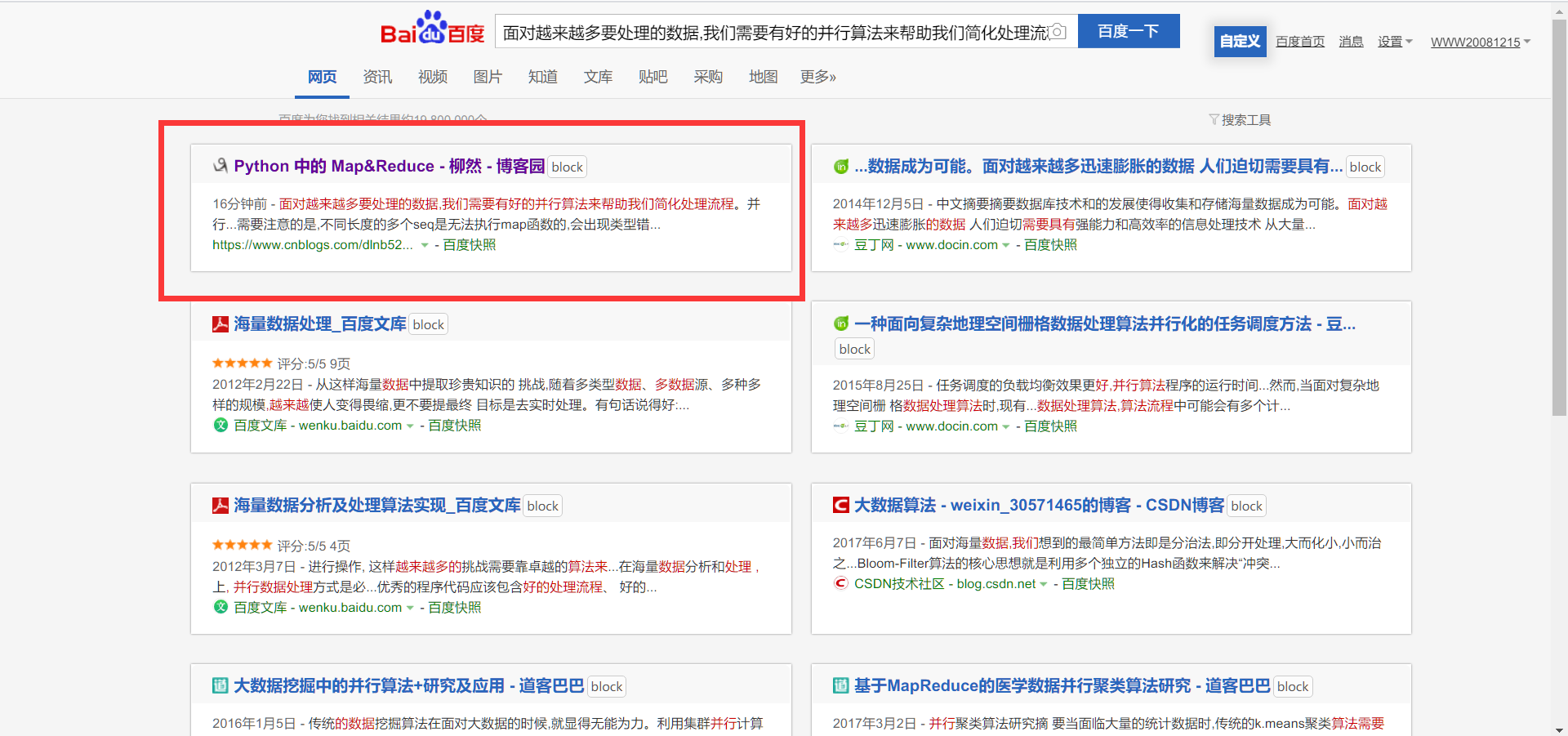Image resolution: width=1568 pixels, height=736 pixels.
Task: Click the funnel icon next to 搜索工具
Action: [1214, 119]
